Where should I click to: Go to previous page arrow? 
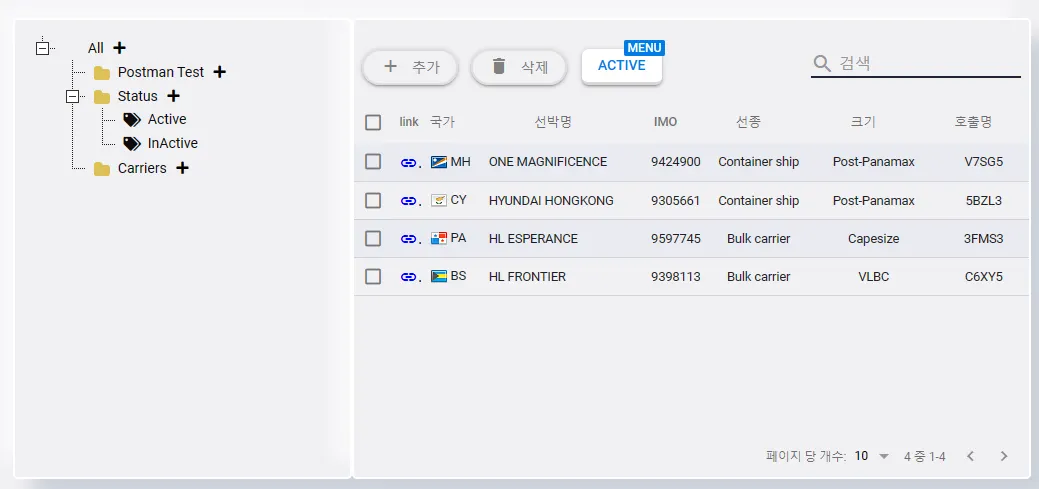pyautogui.click(x=971, y=456)
